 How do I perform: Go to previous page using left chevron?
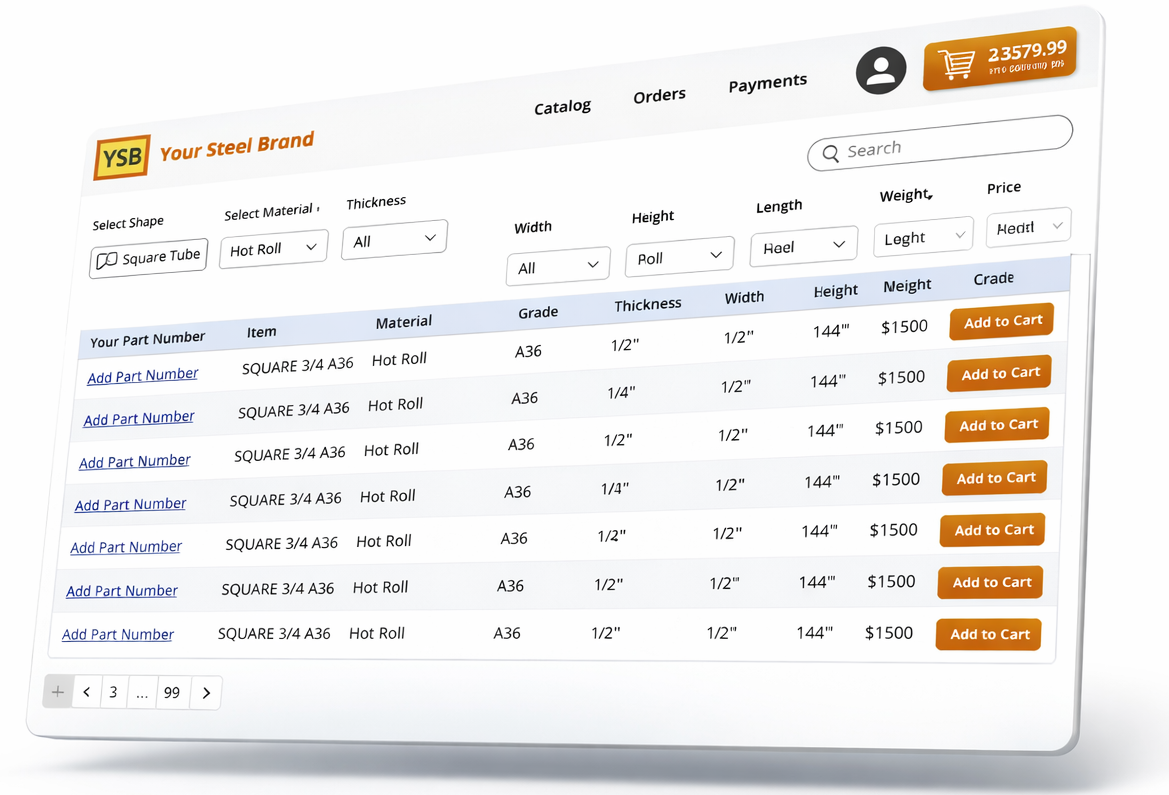[x=87, y=692]
